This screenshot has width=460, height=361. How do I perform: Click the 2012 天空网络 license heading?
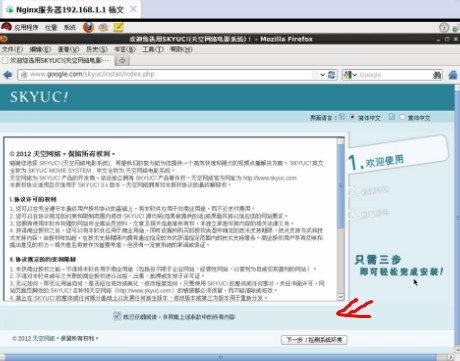[62, 154]
